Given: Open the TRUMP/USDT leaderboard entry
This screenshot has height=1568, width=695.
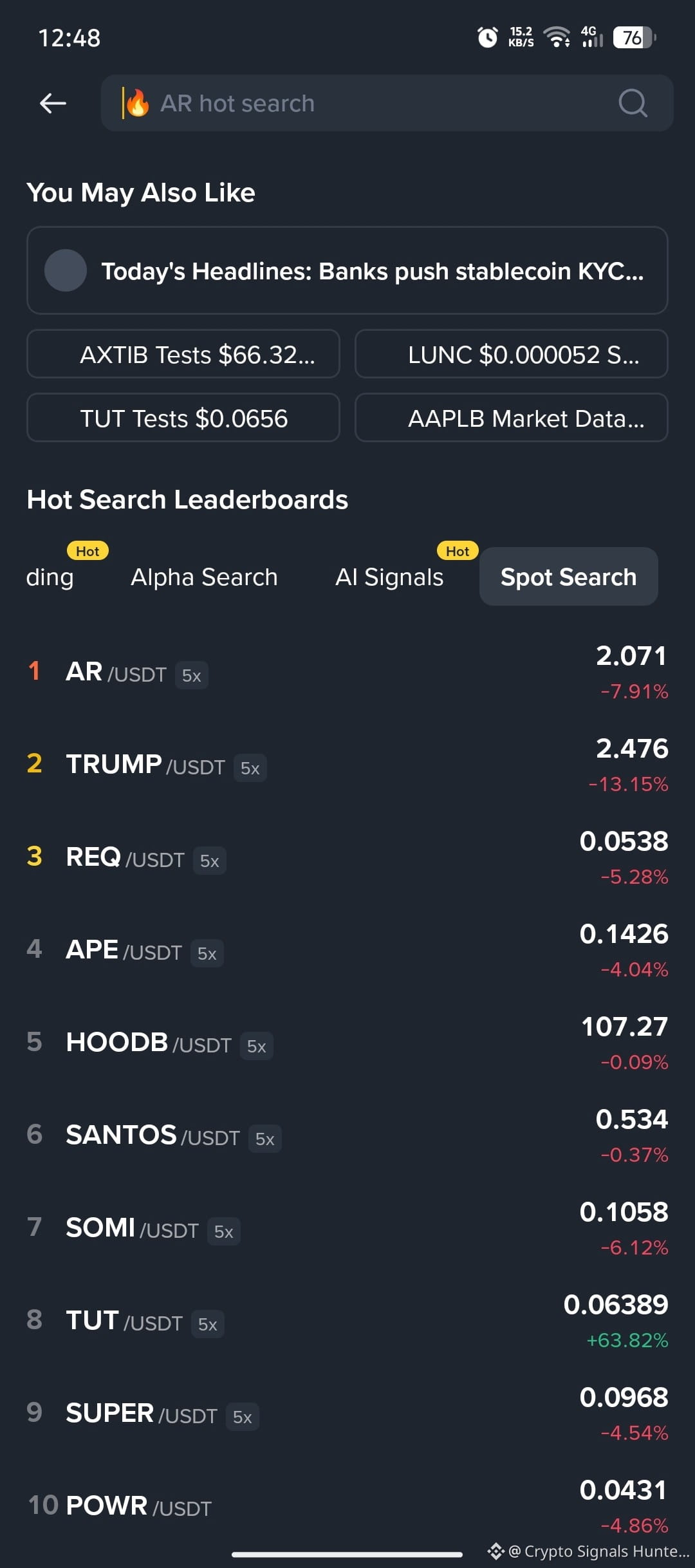Looking at the screenshot, I should click(347, 765).
